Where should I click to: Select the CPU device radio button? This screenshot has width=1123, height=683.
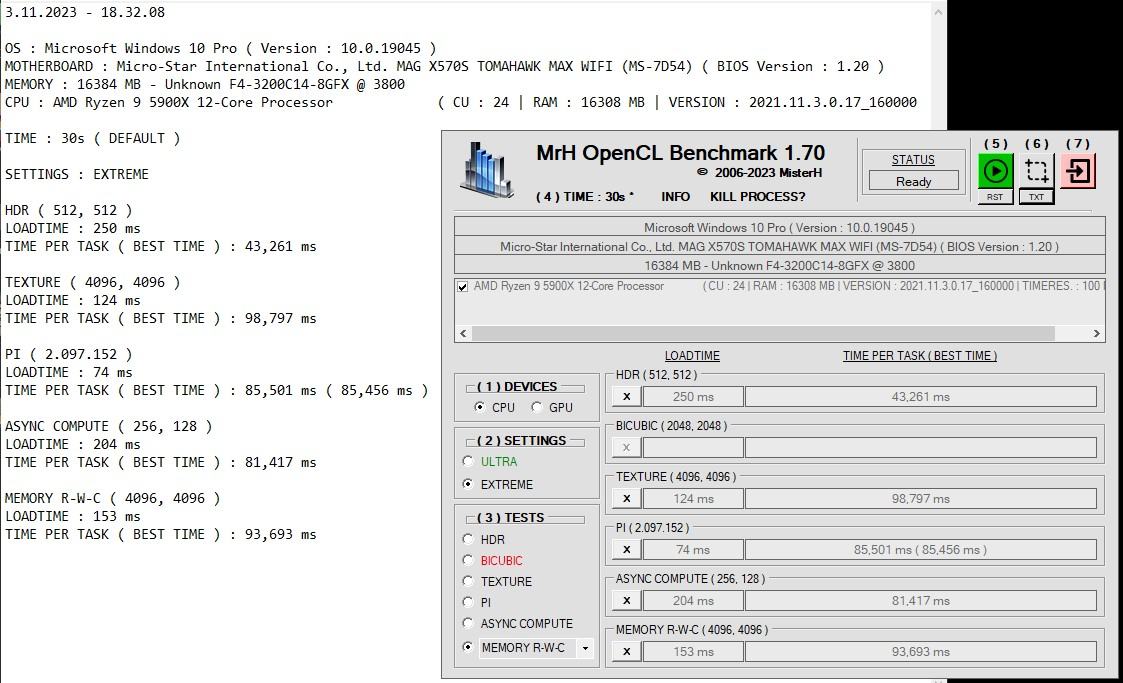point(479,407)
